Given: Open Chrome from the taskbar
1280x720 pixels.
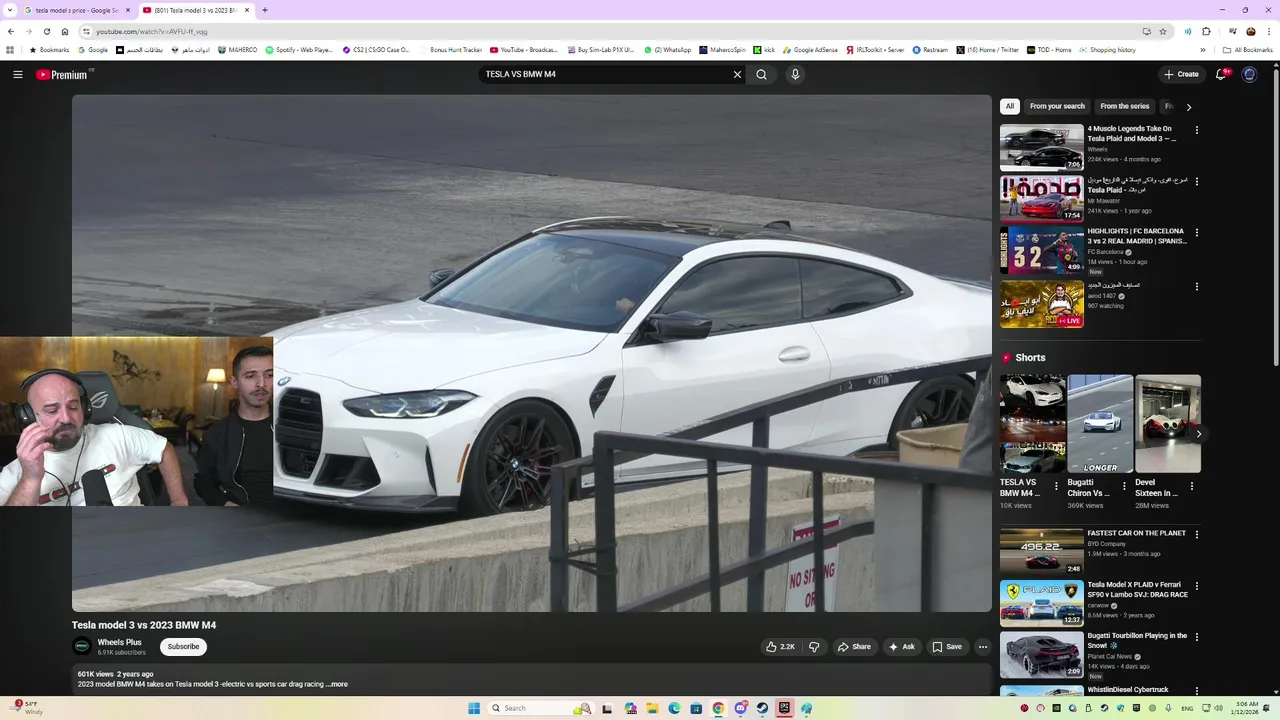Looking at the screenshot, I should pos(718,708).
